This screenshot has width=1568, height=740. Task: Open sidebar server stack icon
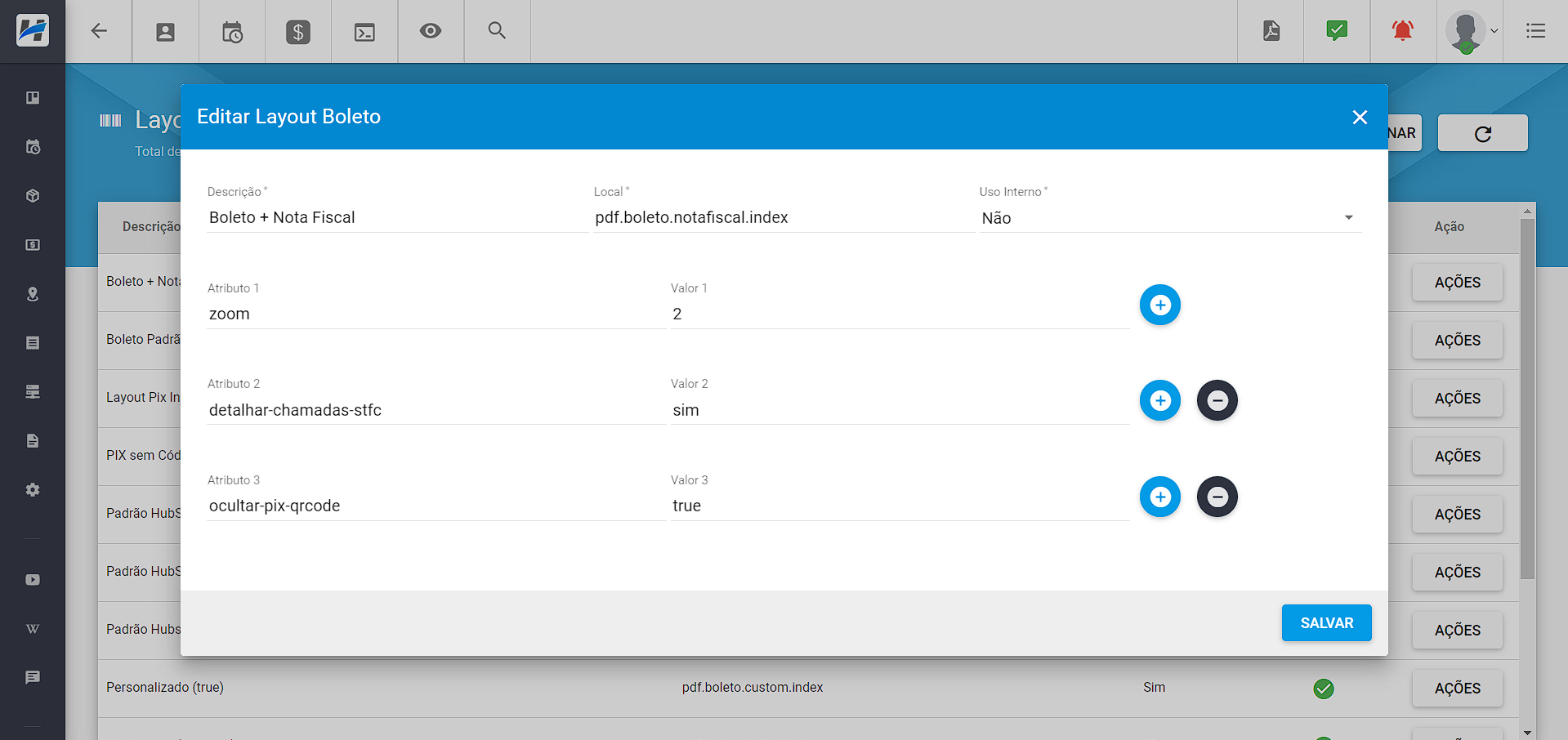(33, 392)
